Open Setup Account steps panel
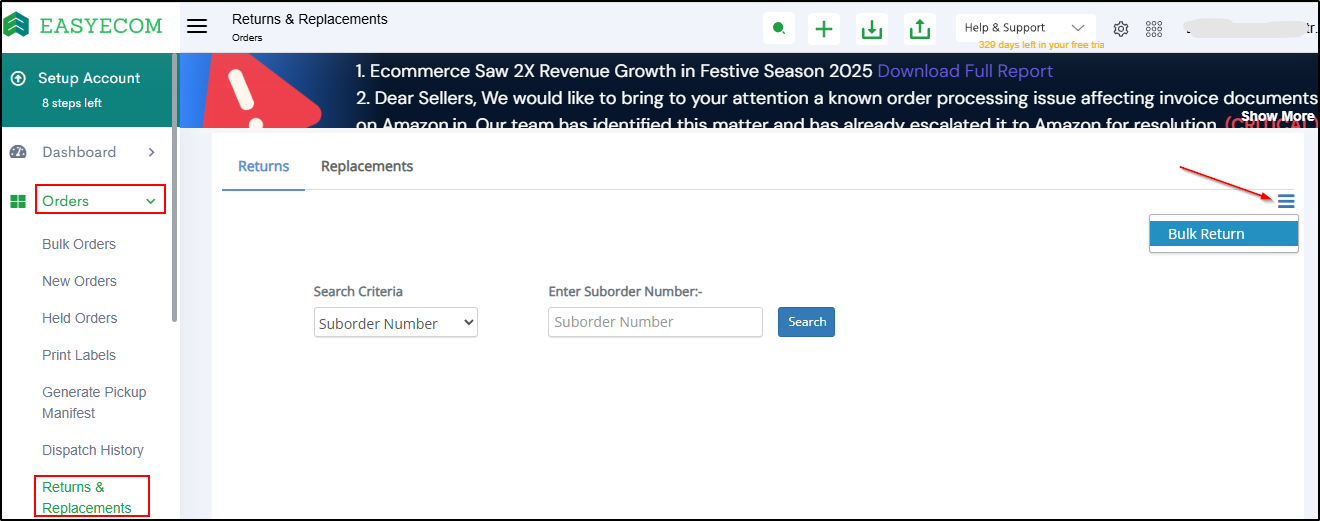1320x521 pixels. click(x=88, y=89)
